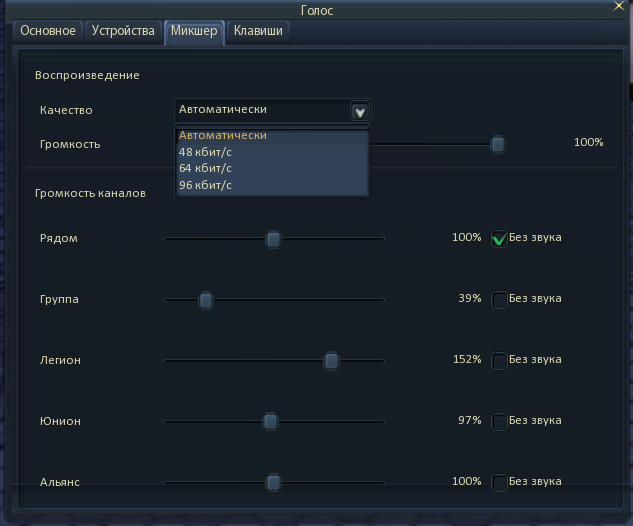The image size is (633, 526).
Task: Switch to the Устройства tab
Action: 123,31
